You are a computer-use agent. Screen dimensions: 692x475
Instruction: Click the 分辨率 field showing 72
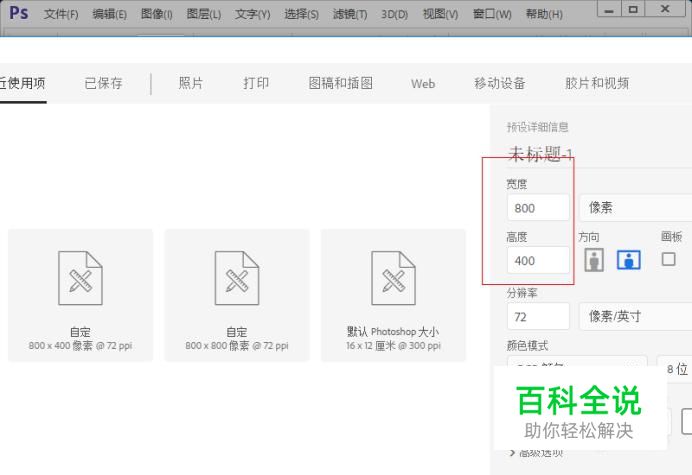pos(538,317)
